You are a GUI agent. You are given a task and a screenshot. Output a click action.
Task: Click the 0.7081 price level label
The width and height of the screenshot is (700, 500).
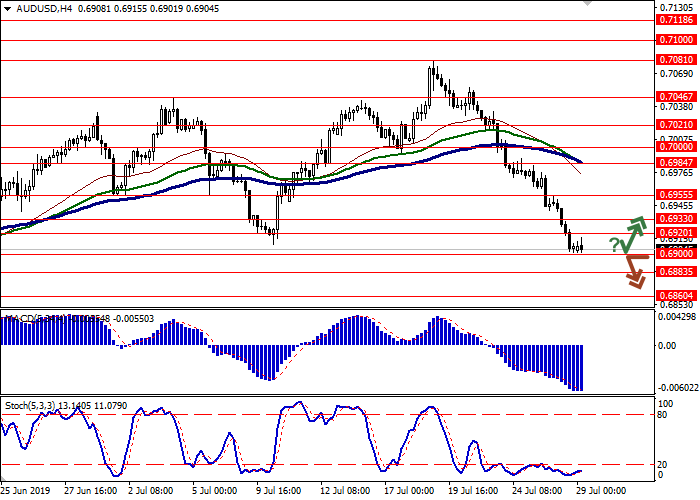coord(675,60)
